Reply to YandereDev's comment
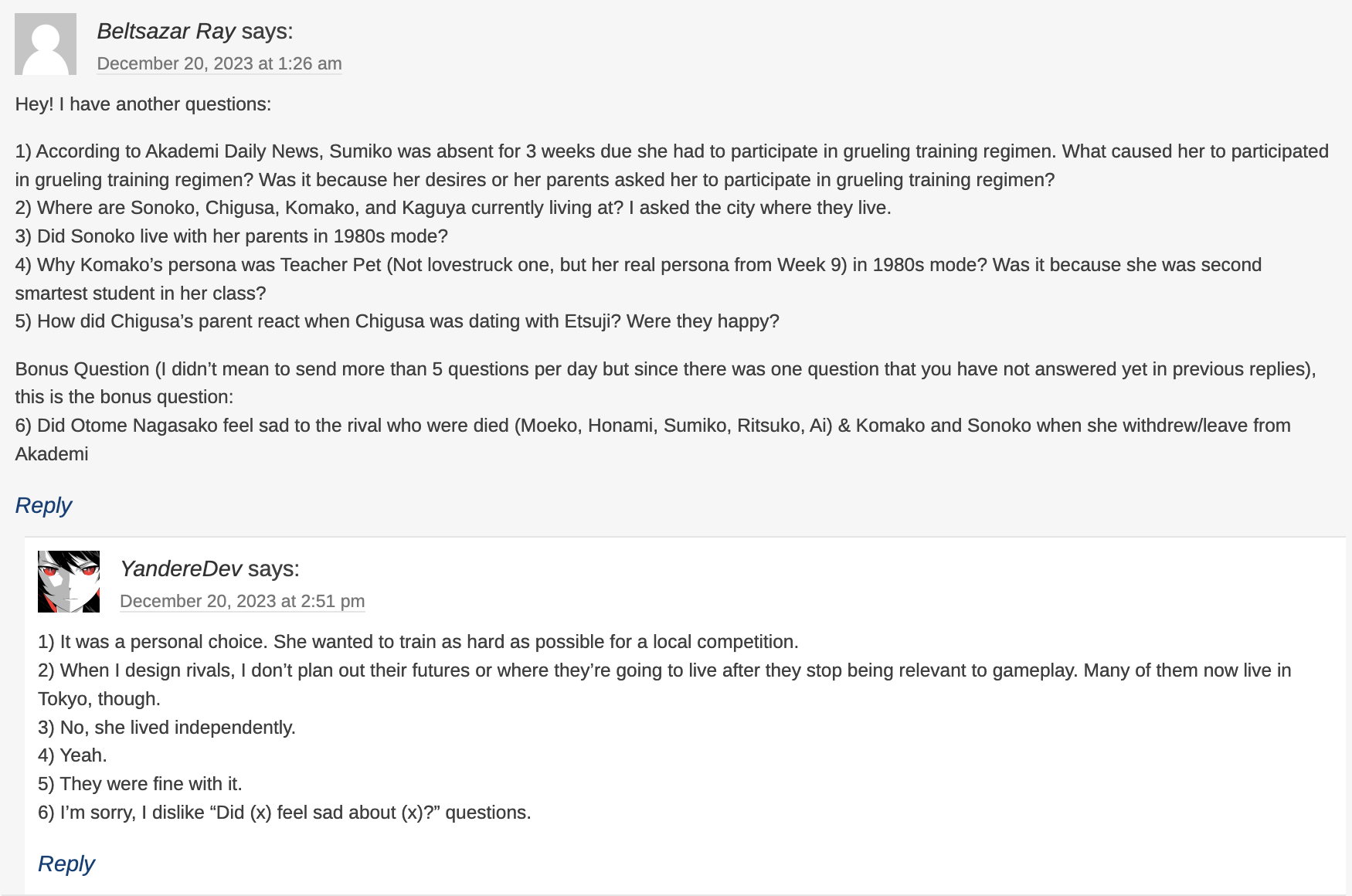 tap(66, 864)
